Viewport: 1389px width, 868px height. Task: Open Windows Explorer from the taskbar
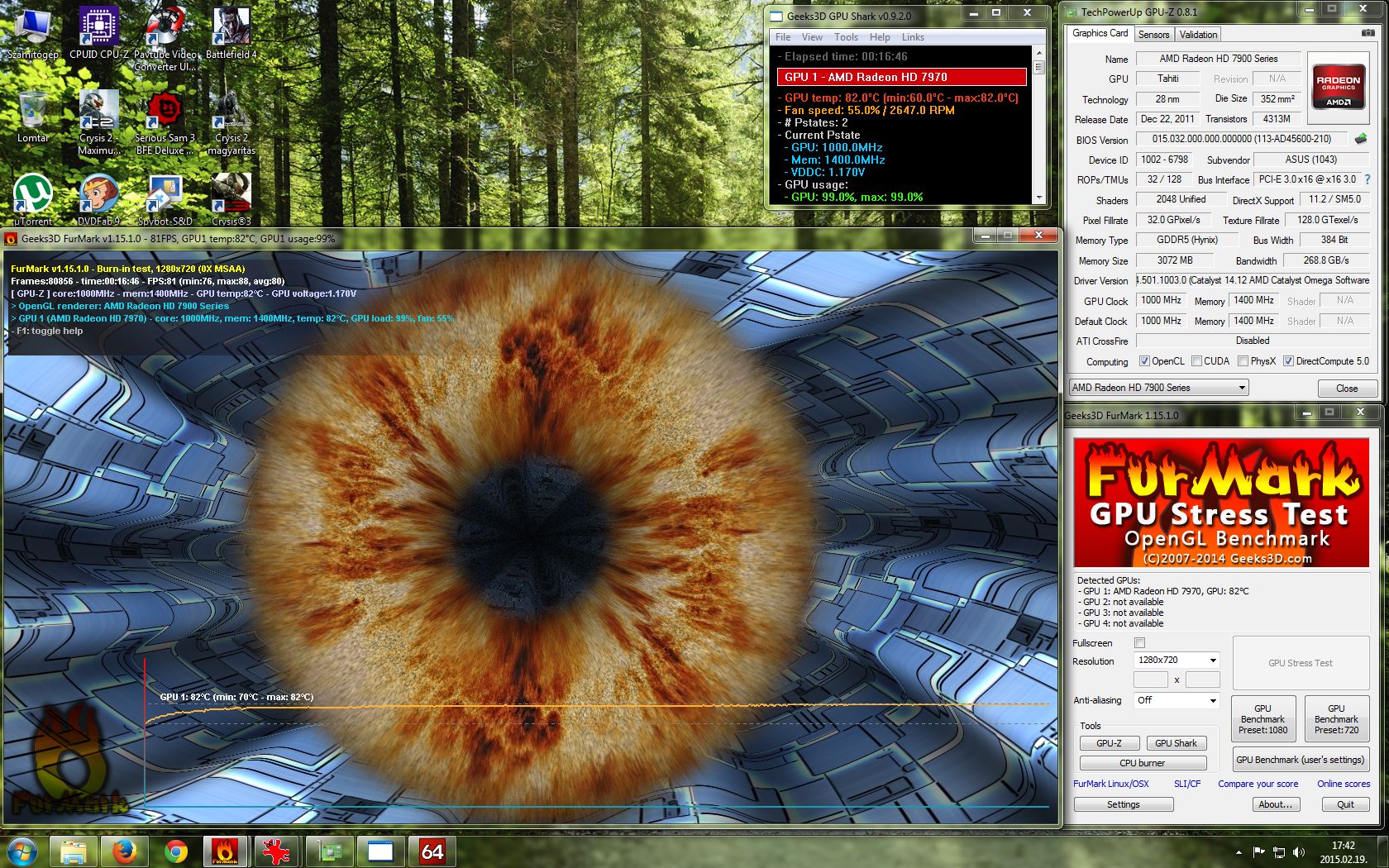click(x=74, y=851)
